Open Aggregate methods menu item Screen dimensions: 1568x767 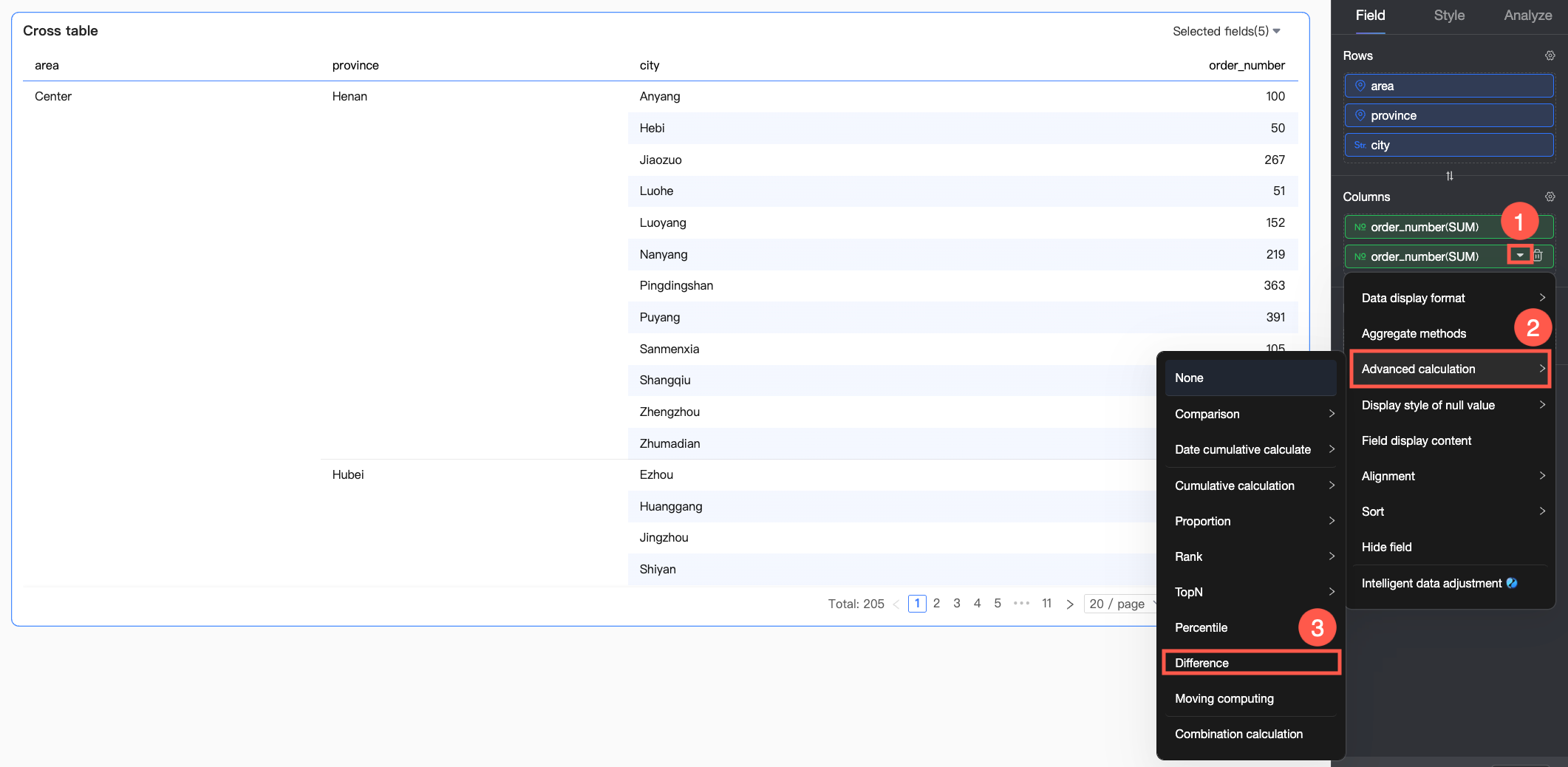pos(1451,333)
